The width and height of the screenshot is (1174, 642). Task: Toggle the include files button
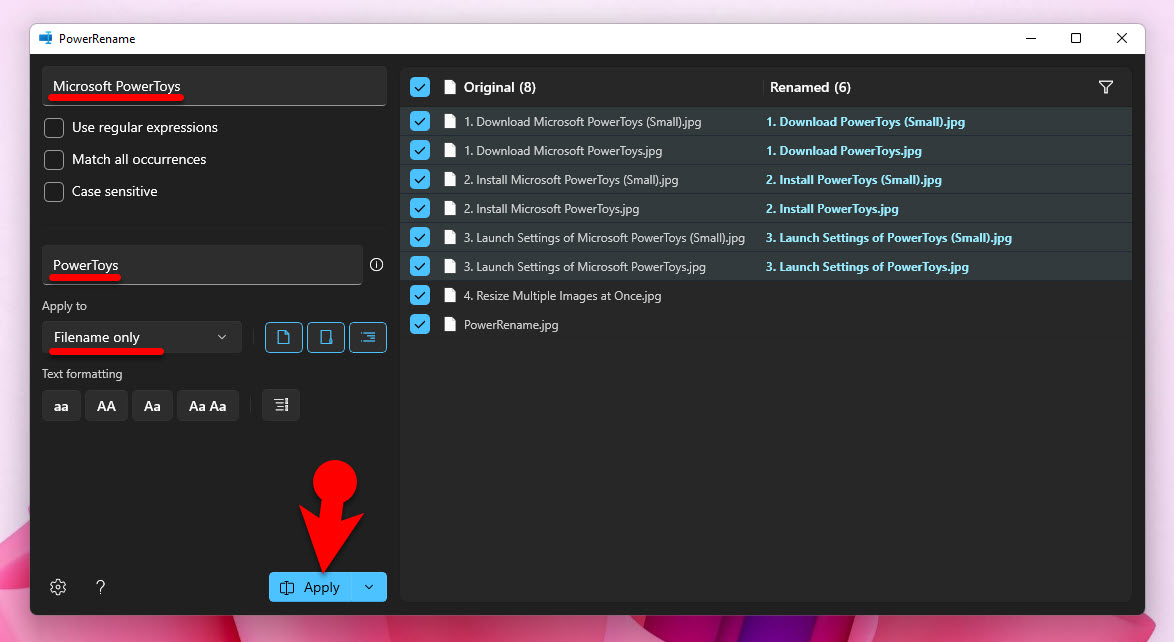tap(284, 337)
